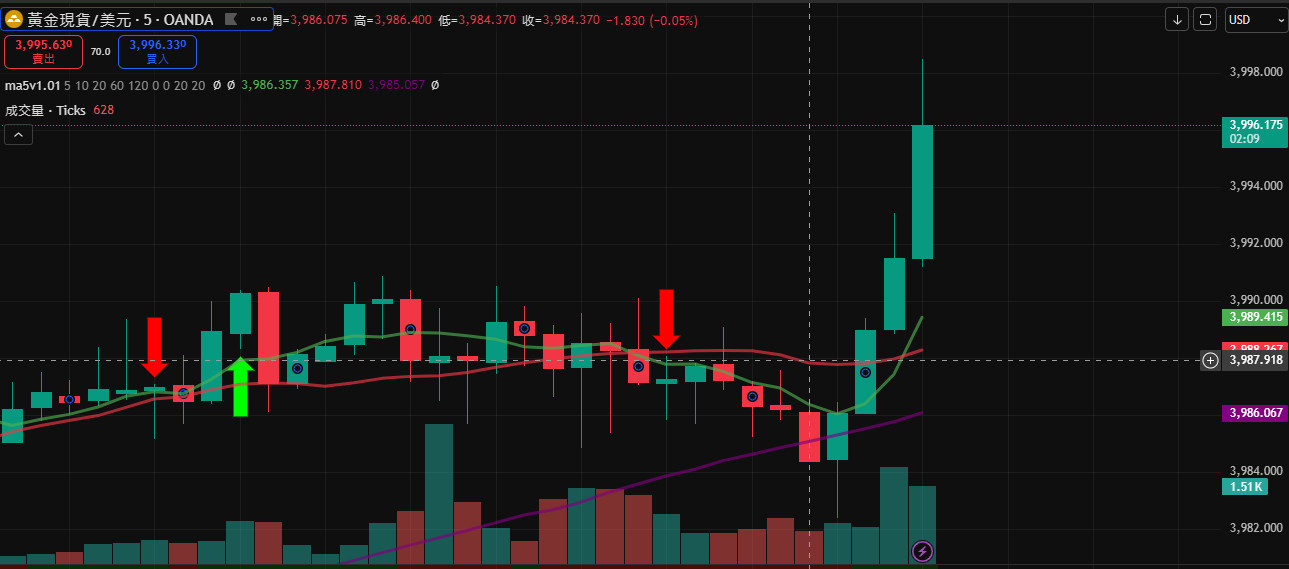Click the green MA value 3,986.357
This screenshot has height=569, width=1289.
(270, 86)
